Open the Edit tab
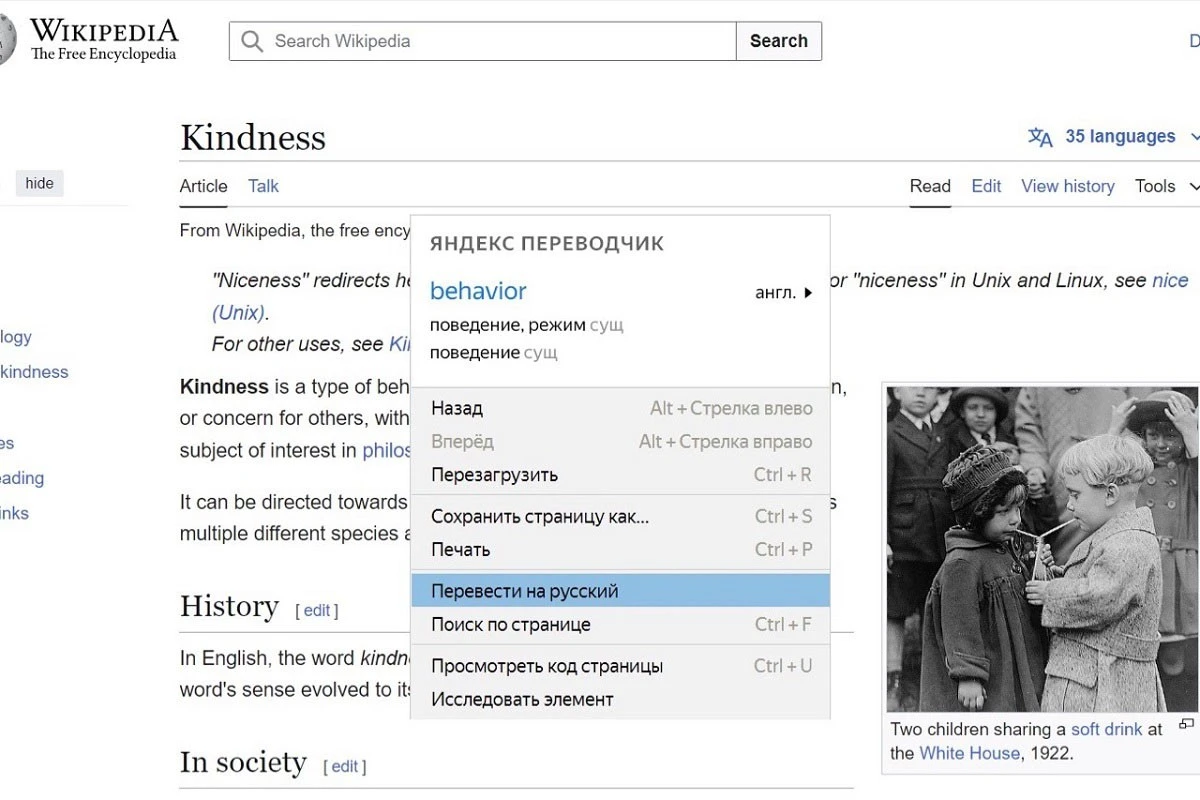 pos(986,186)
